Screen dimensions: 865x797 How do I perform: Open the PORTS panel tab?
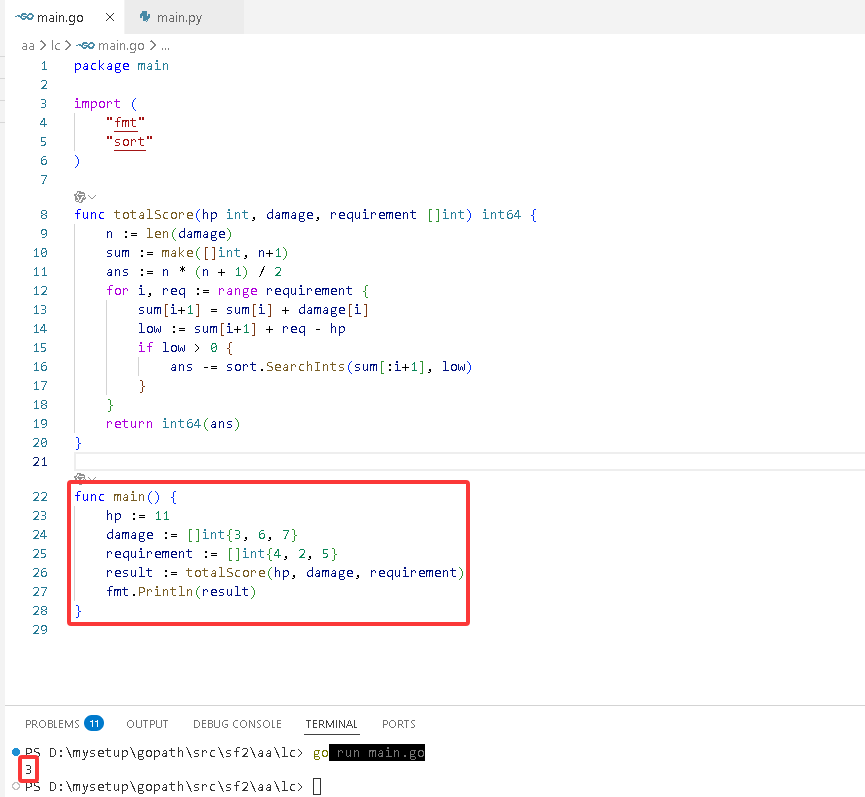tap(399, 724)
